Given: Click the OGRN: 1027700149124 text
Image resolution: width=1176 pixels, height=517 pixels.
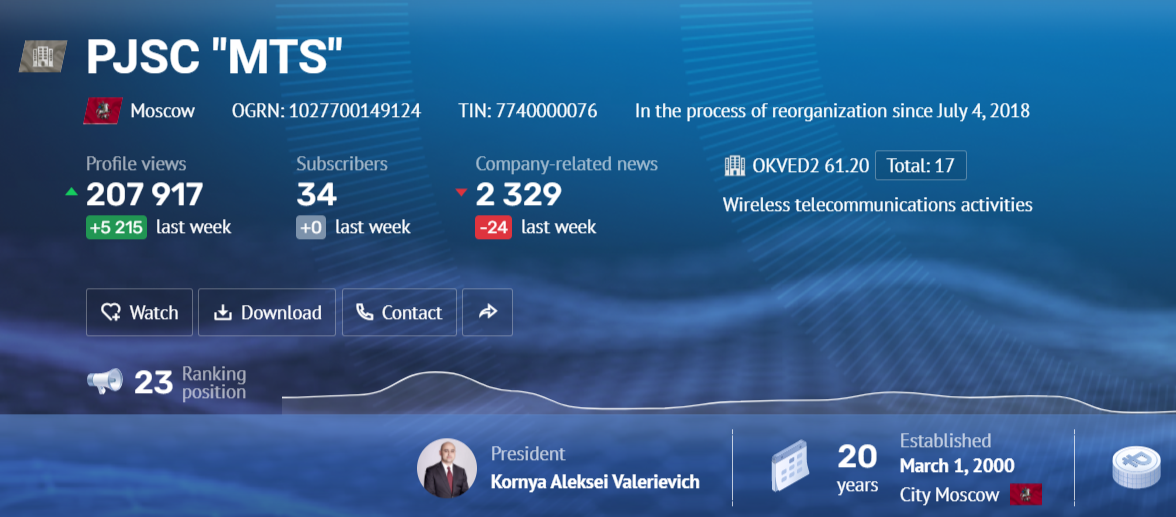Looking at the screenshot, I should 326,111.
